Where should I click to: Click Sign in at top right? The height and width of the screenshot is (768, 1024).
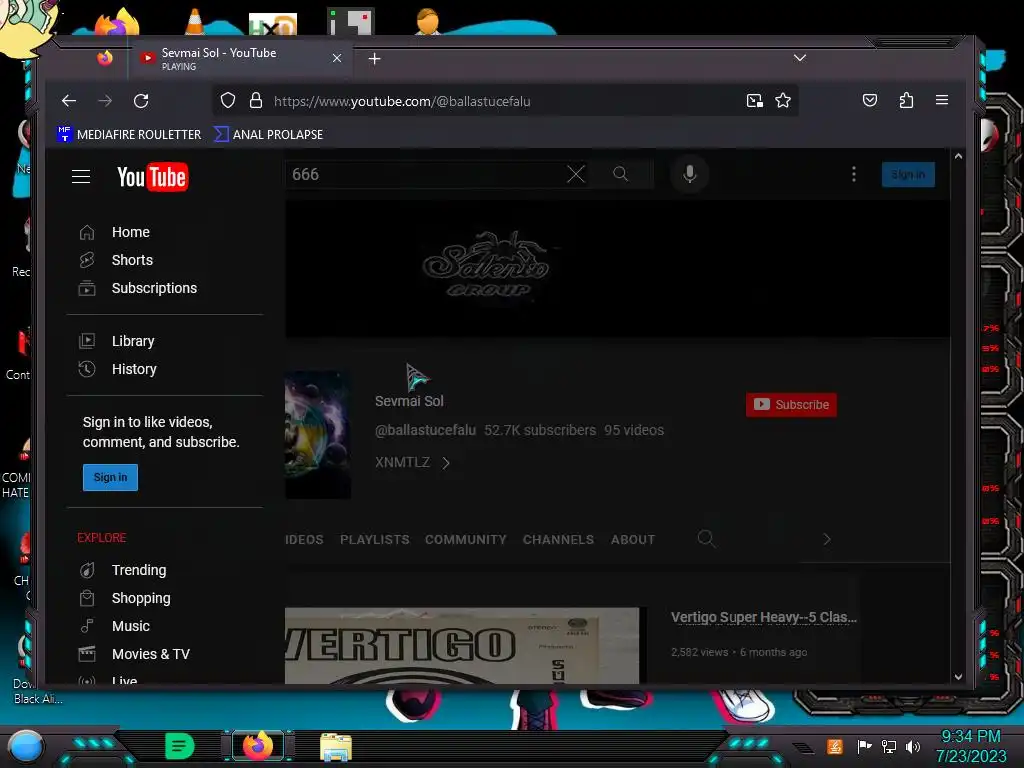[908, 174]
